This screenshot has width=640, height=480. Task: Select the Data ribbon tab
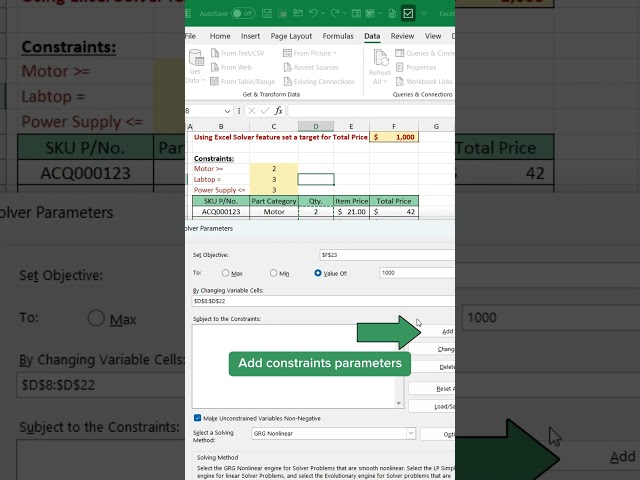click(x=372, y=36)
